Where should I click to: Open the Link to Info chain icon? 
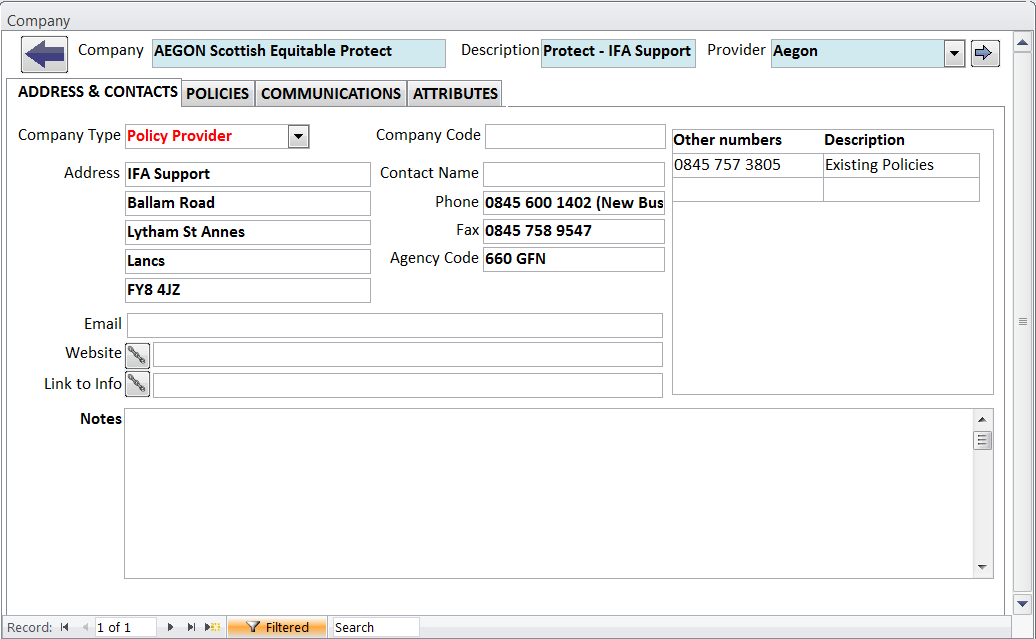[x=137, y=384]
